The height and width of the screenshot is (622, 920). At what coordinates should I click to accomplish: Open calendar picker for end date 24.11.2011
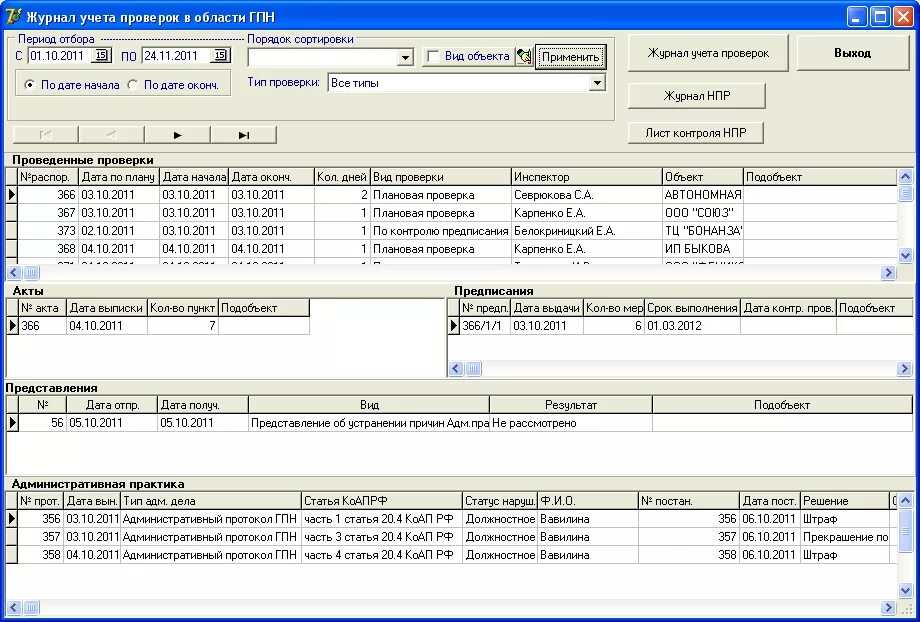220,56
